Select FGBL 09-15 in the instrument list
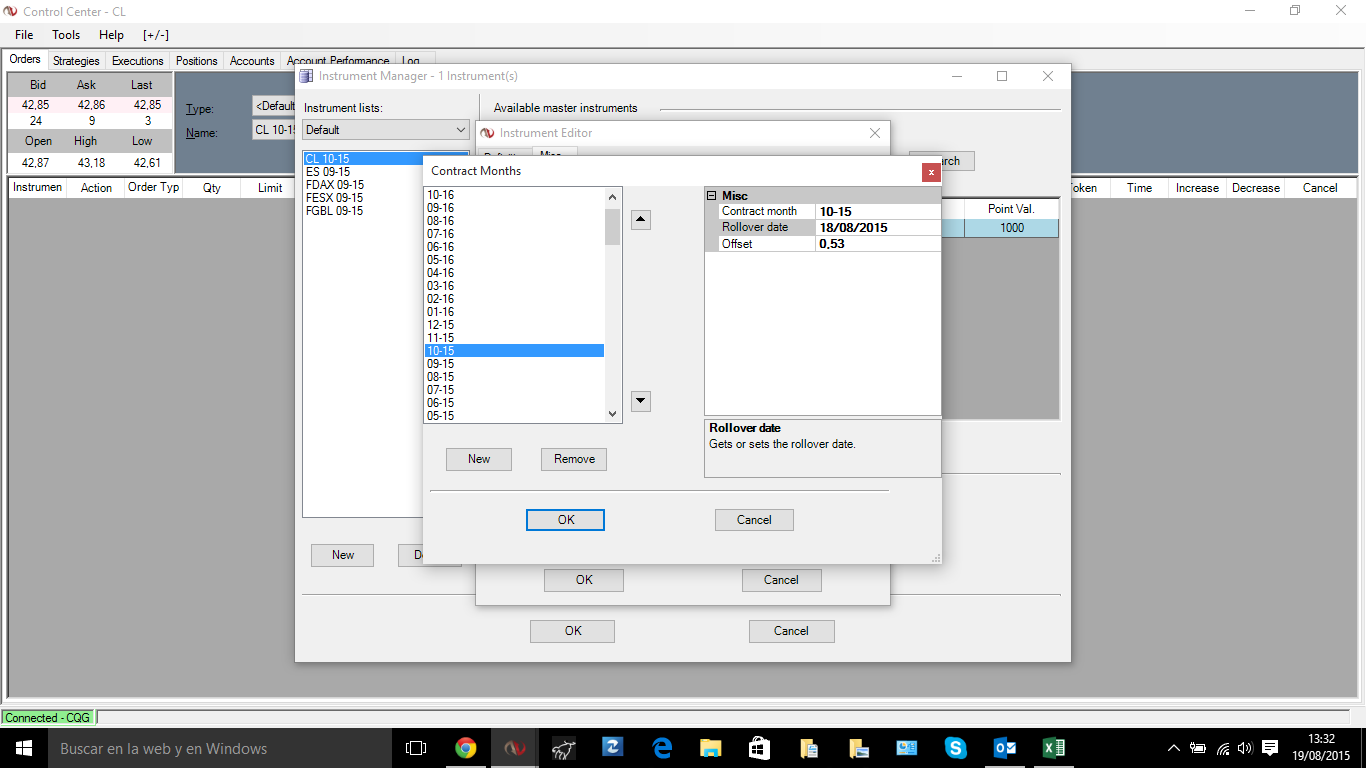This screenshot has height=768, width=1366. (x=334, y=211)
